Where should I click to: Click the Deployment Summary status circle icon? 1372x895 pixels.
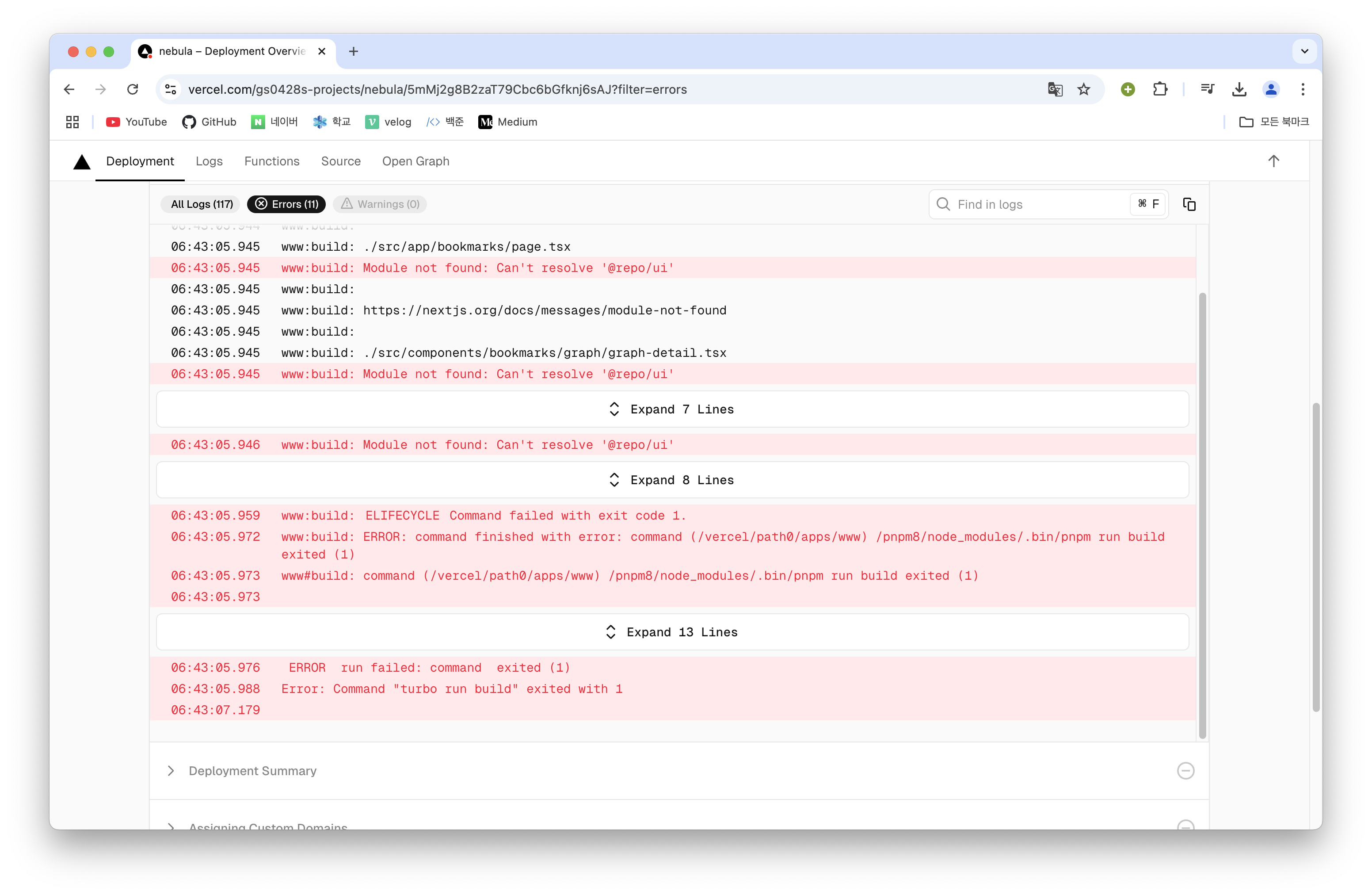pyautogui.click(x=1185, y=770)
